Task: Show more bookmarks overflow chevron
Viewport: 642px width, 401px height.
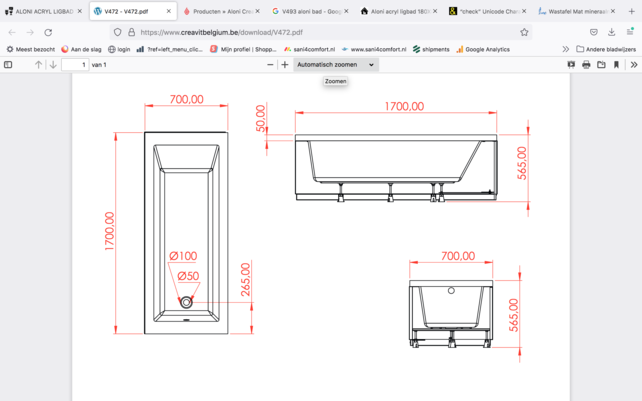Action: 565,49
